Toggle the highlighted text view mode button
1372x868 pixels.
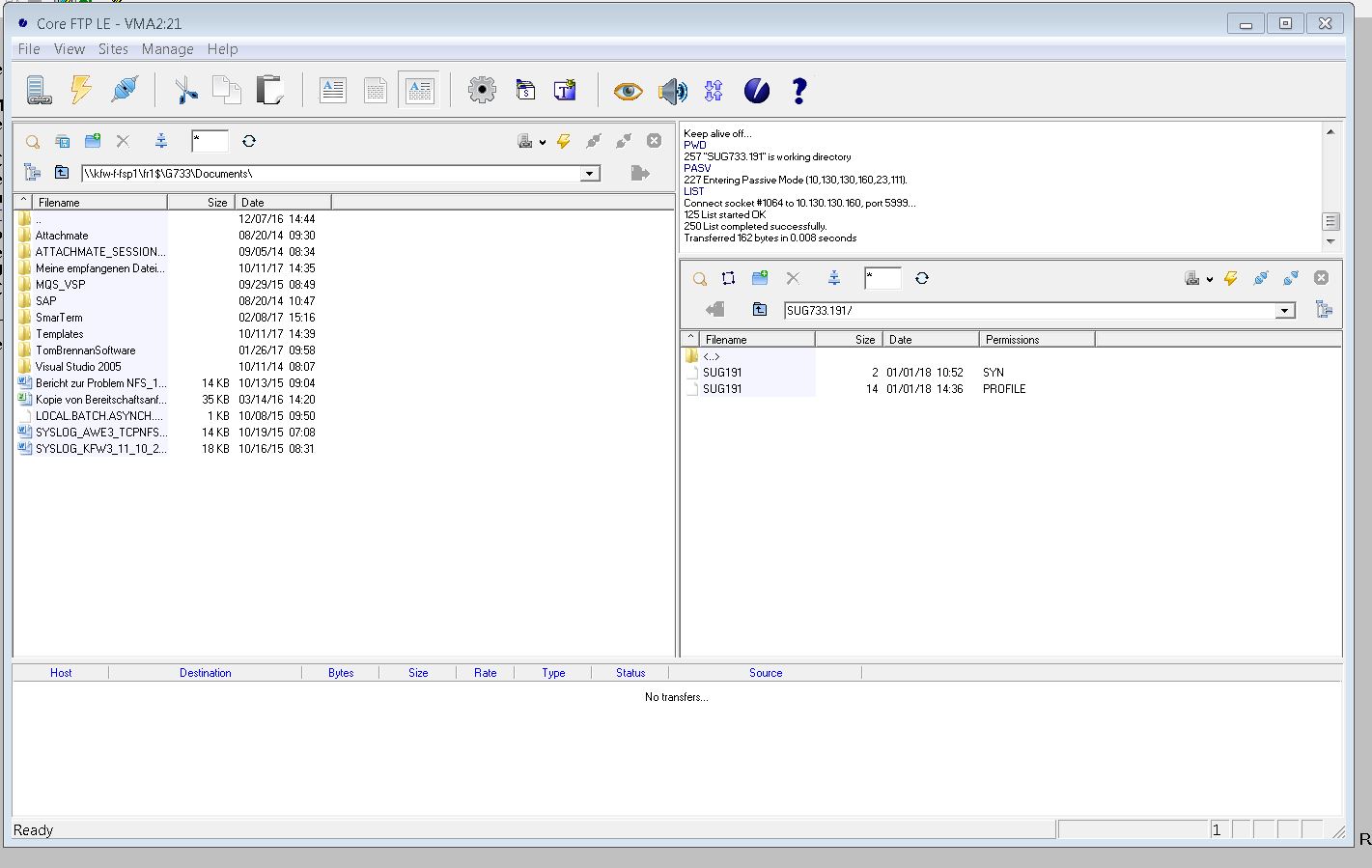point(419,91)
